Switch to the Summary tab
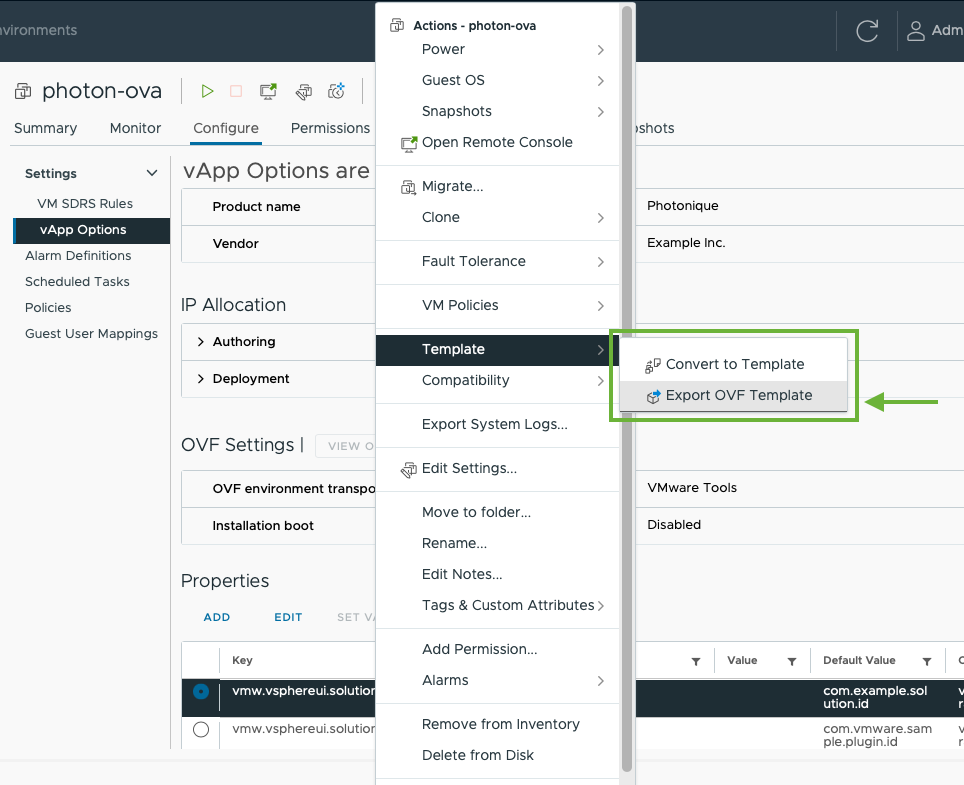964x785 pixels. coord(45,128)
